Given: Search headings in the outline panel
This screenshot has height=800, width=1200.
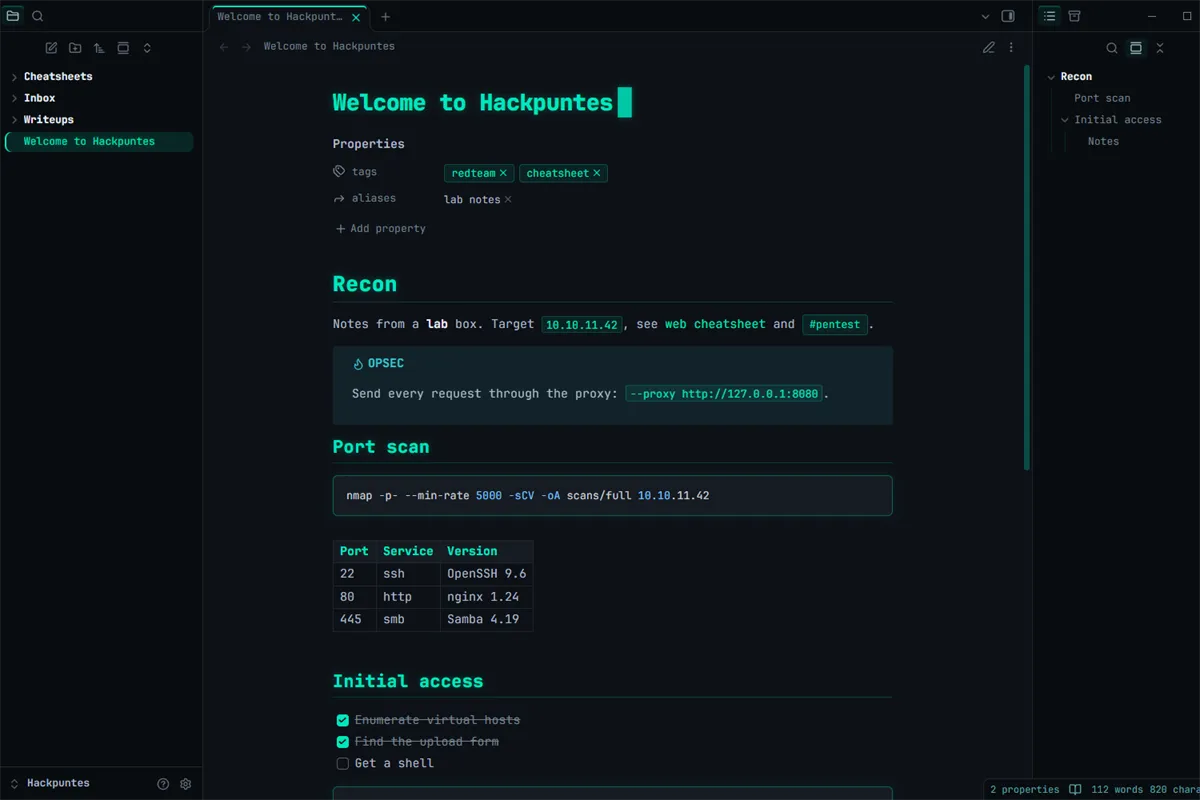Looking at the screenshot, I should pos(1112,48).
